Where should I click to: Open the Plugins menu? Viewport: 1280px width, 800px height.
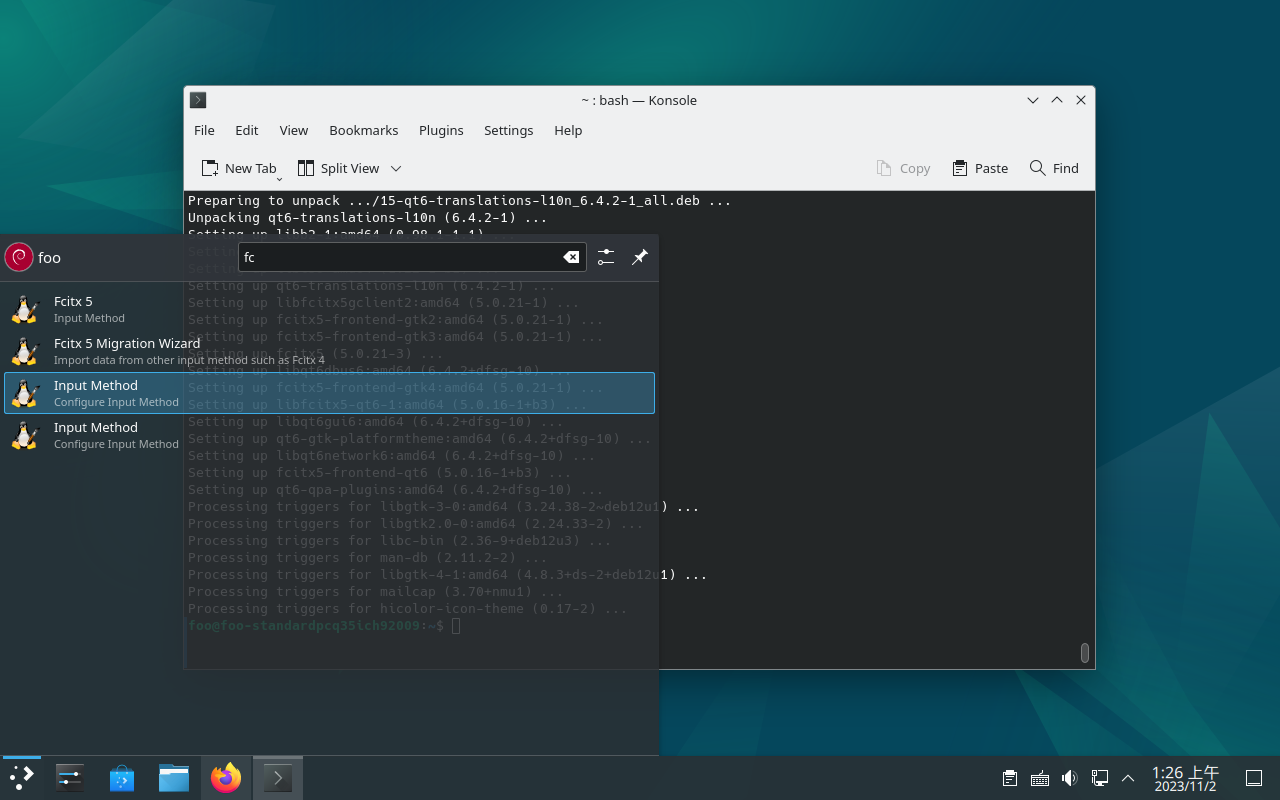coord(441,130)
